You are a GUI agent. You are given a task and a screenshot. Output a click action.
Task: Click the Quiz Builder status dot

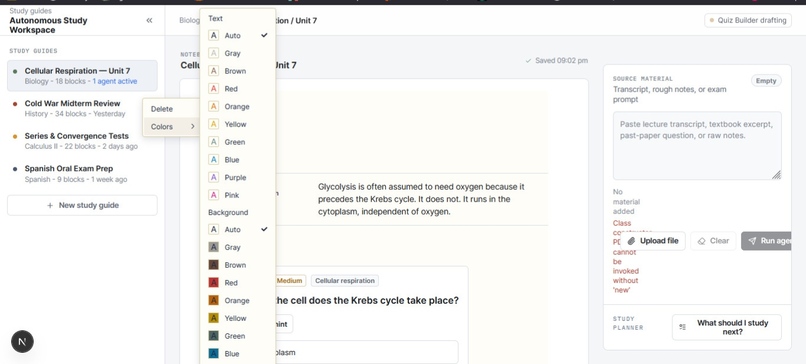point(712,21)
